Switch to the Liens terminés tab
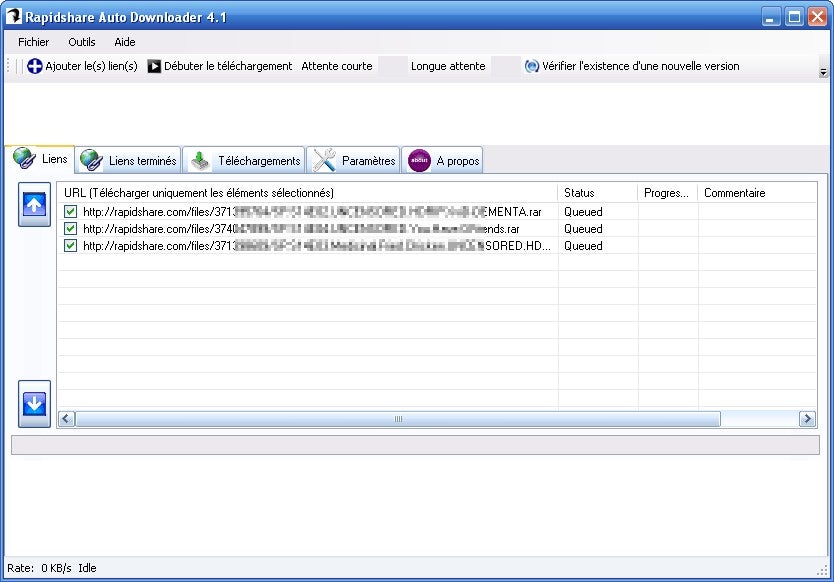 coord(128,160)
